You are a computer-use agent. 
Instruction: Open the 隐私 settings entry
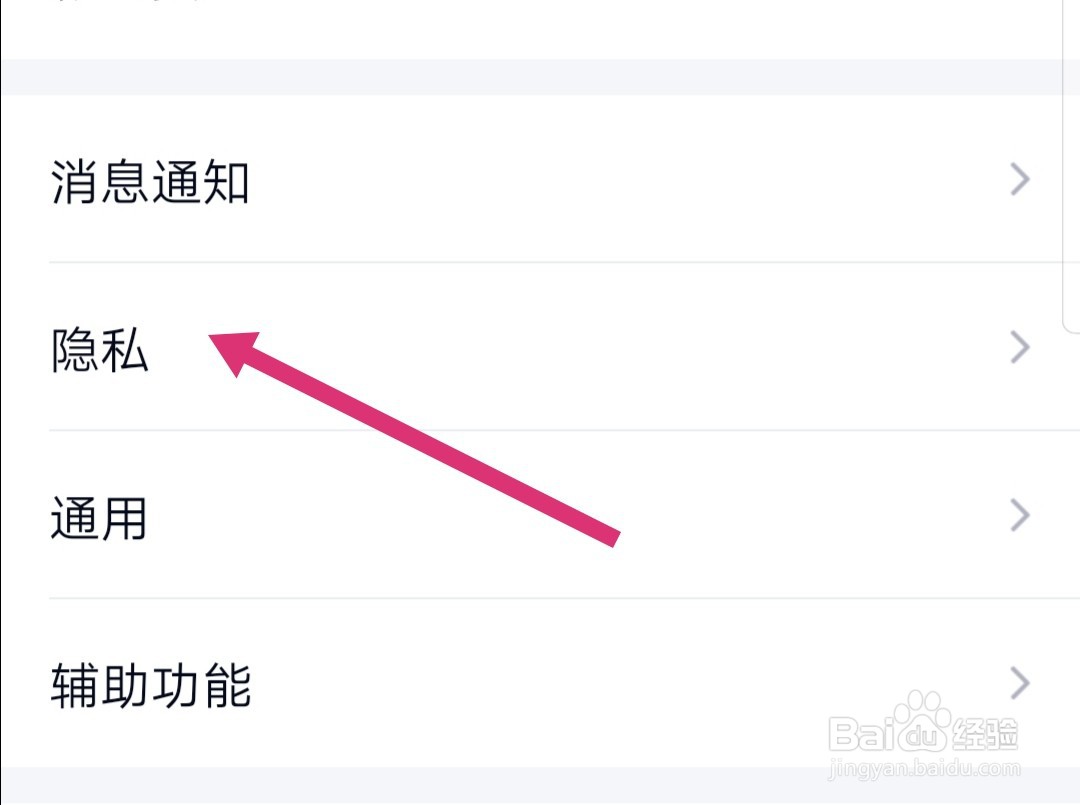tap(540, 347)
